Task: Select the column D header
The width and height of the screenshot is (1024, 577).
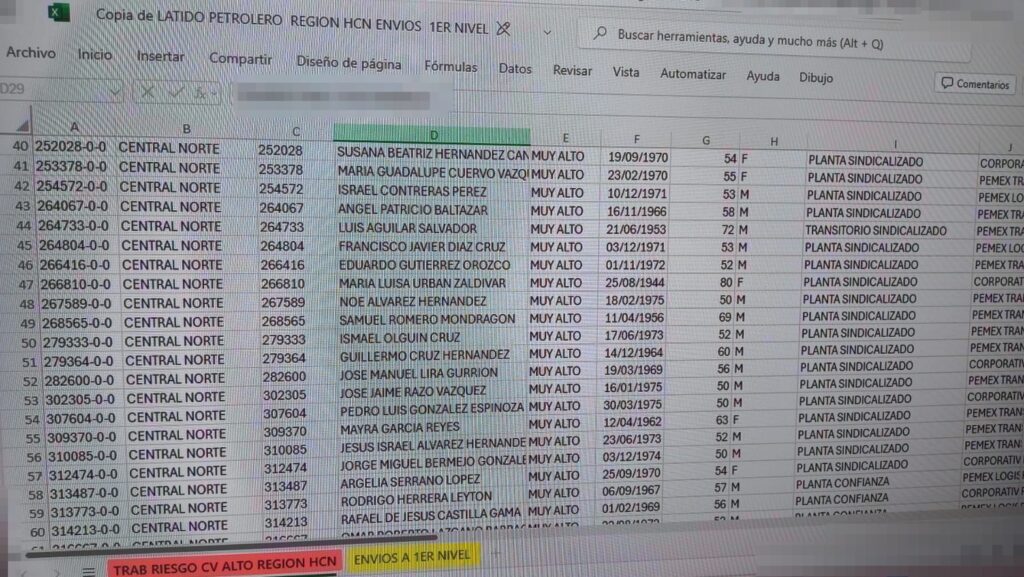Action: [x=431, y=135]
